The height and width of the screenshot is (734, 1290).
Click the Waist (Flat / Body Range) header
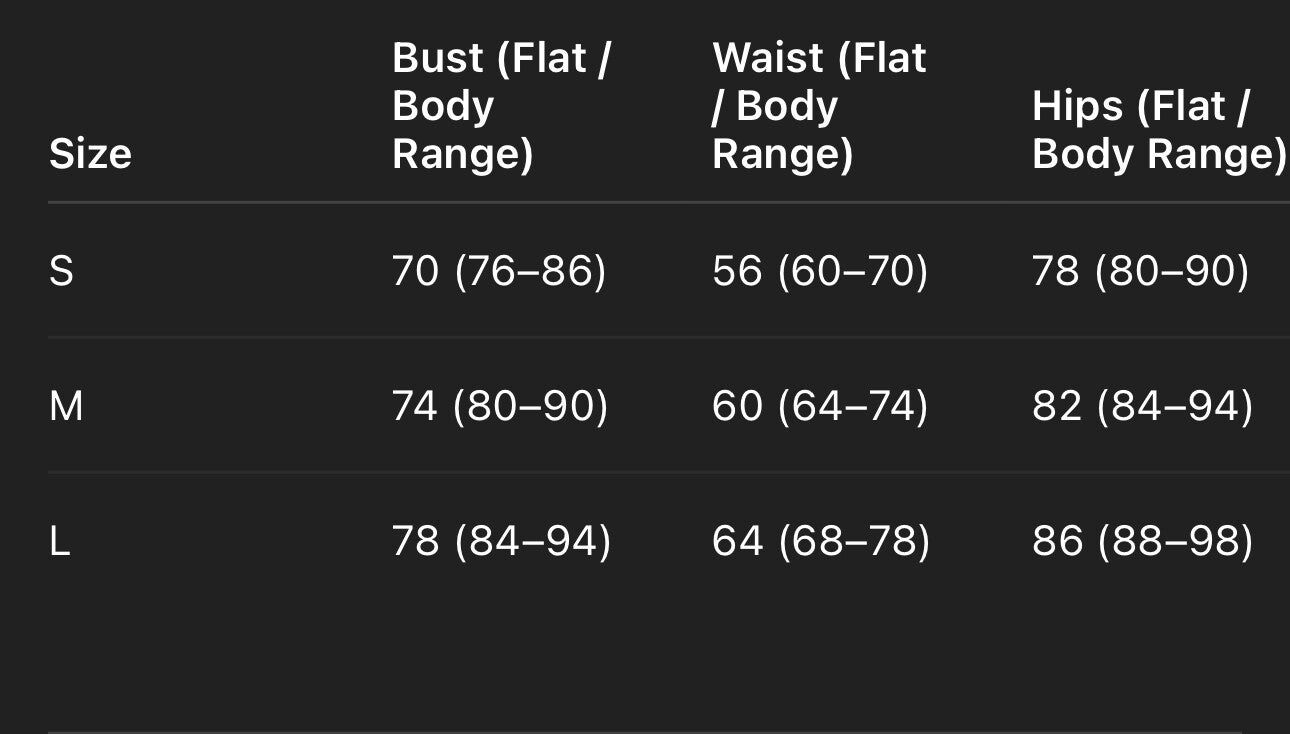819,106
